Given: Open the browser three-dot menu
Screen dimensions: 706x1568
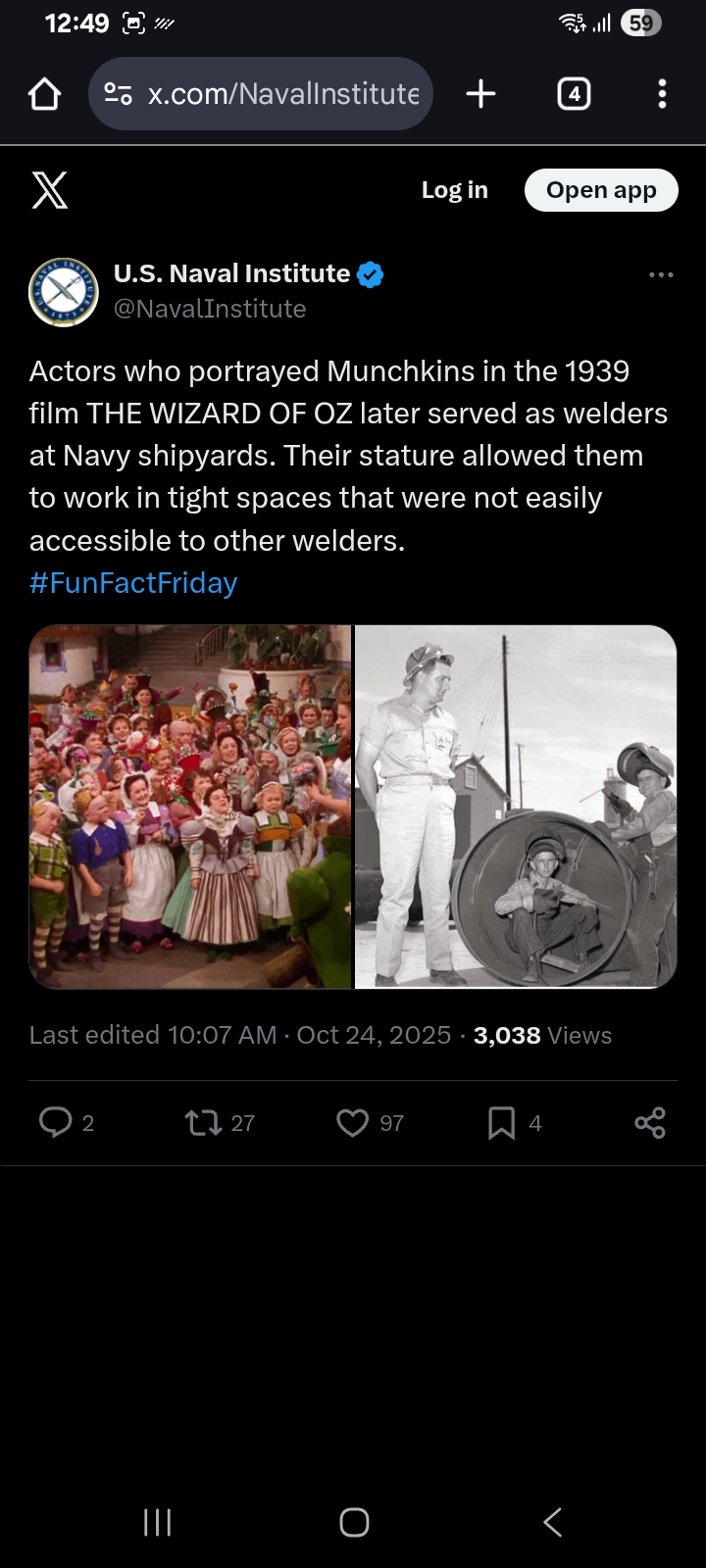Looking at the screenshot, I should (662, 94).
